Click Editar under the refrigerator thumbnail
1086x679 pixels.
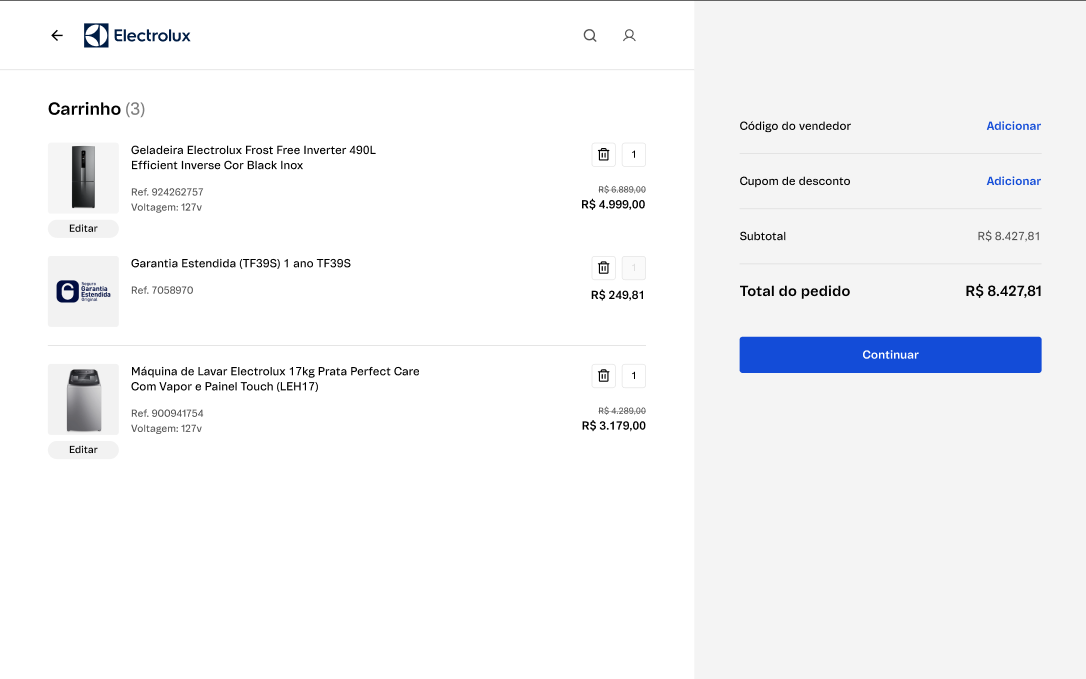(x=83, y=228)
